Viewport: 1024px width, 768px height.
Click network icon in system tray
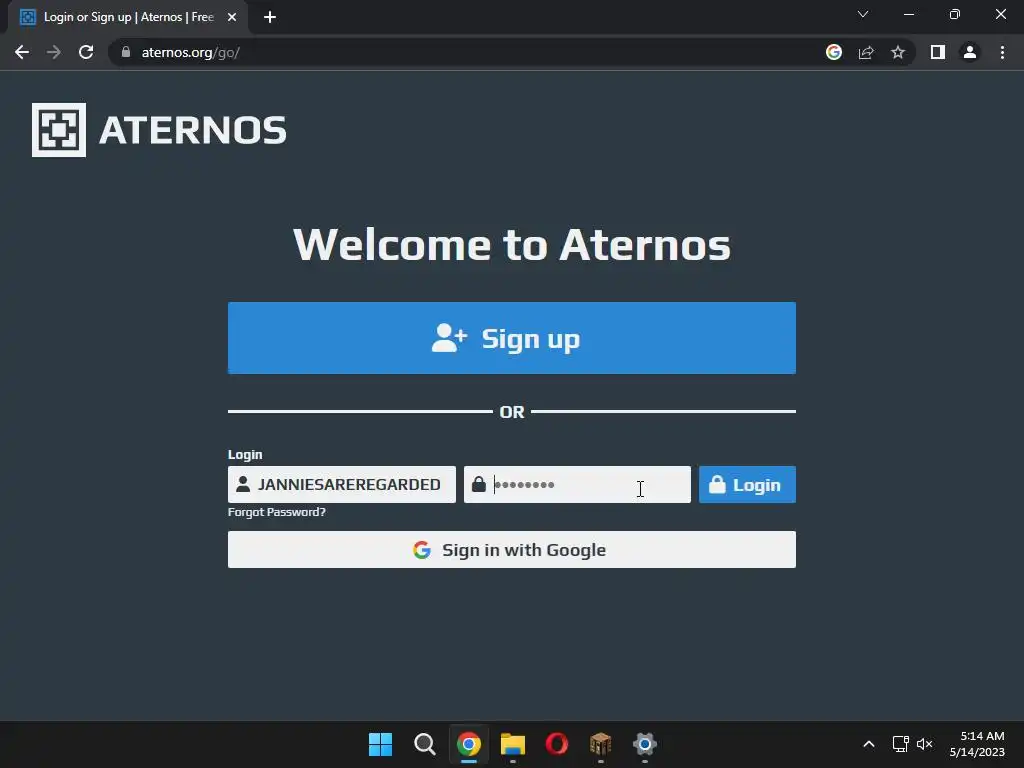[x=901, y=744]
